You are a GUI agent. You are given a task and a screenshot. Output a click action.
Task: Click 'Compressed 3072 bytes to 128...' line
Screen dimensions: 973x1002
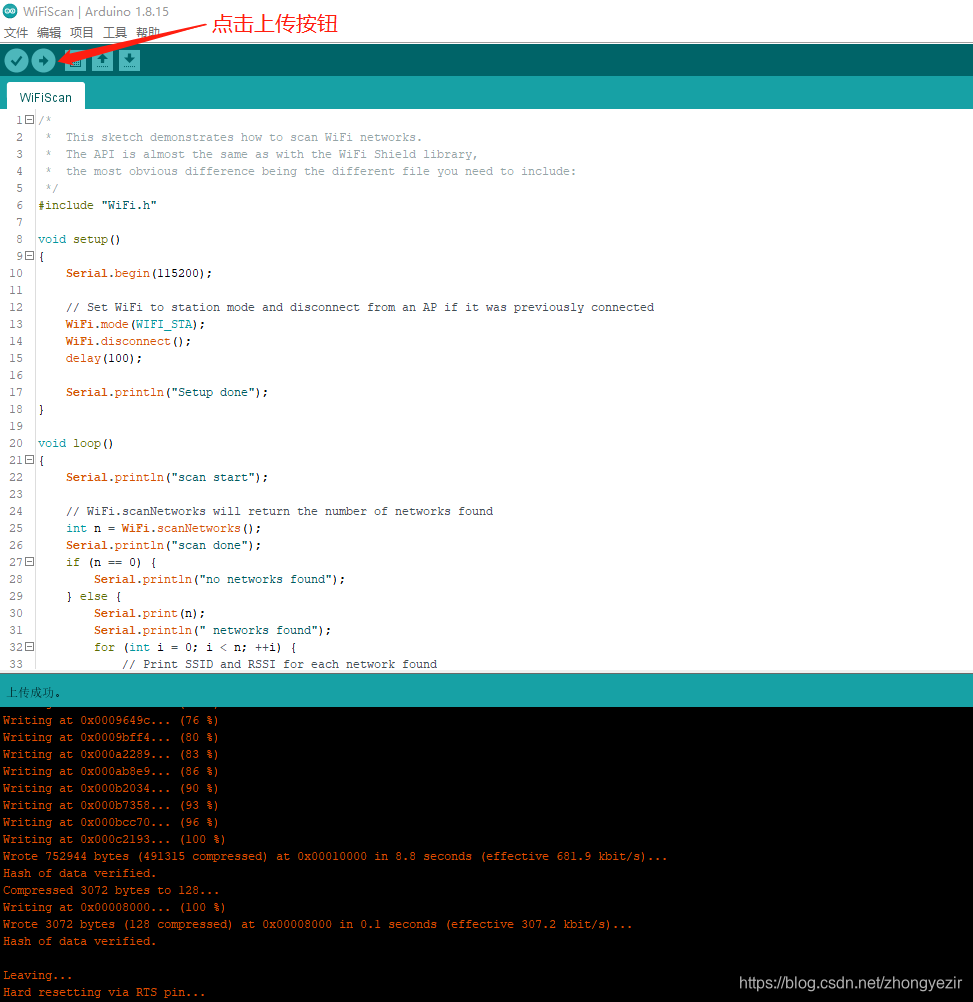(x=111, y=890)
